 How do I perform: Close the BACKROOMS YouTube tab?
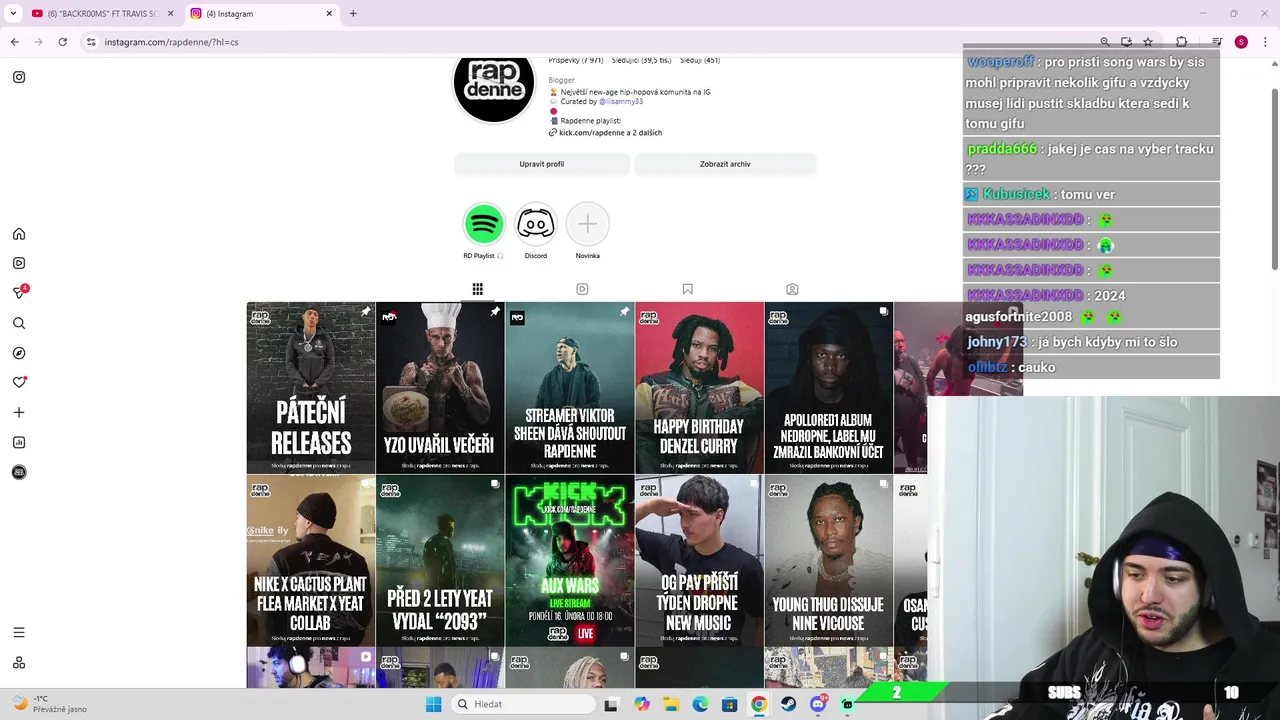click(x=170, y=14)
